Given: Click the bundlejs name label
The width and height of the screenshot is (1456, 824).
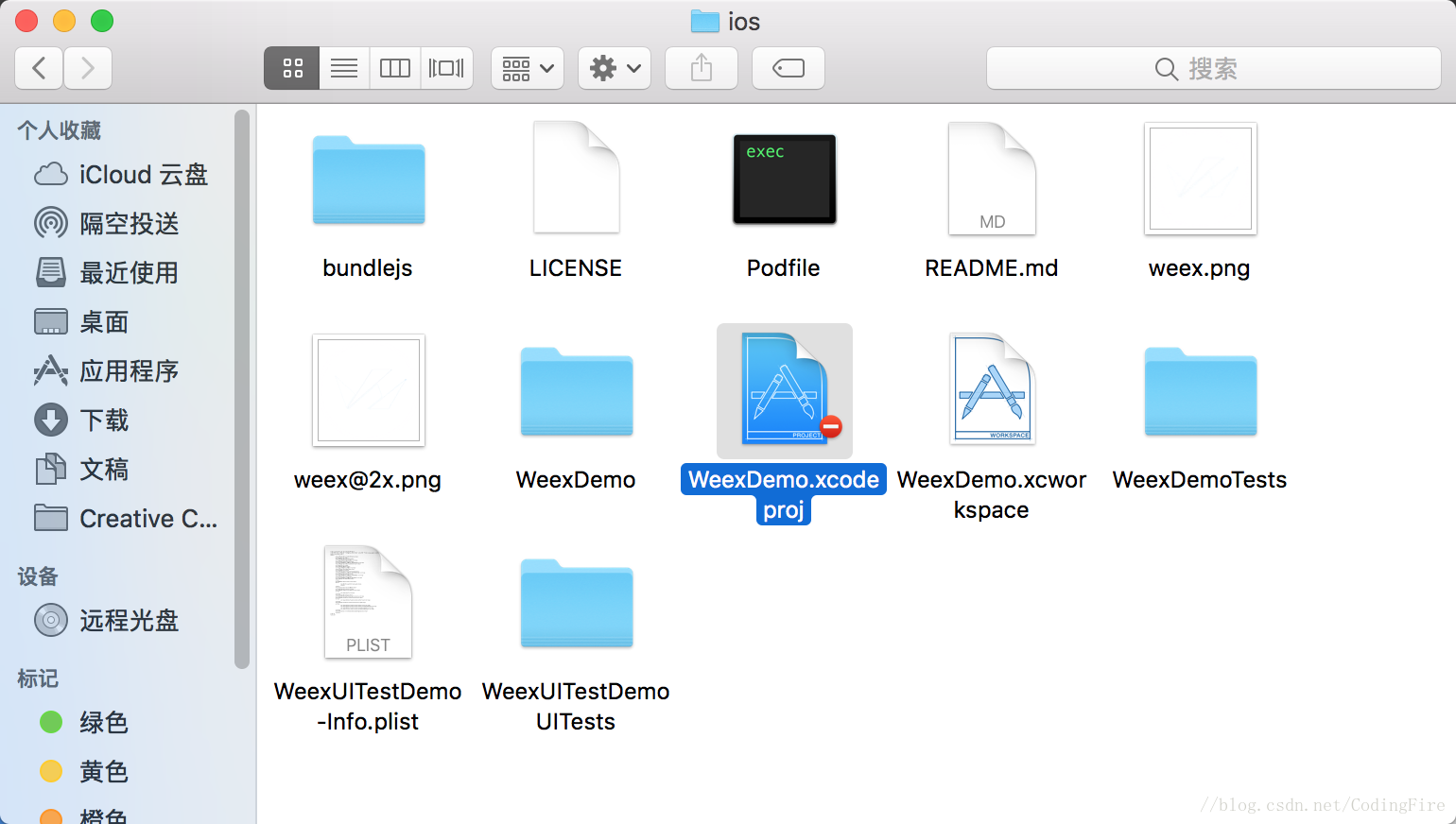Looking at the screenshot, I should (368, 268).
